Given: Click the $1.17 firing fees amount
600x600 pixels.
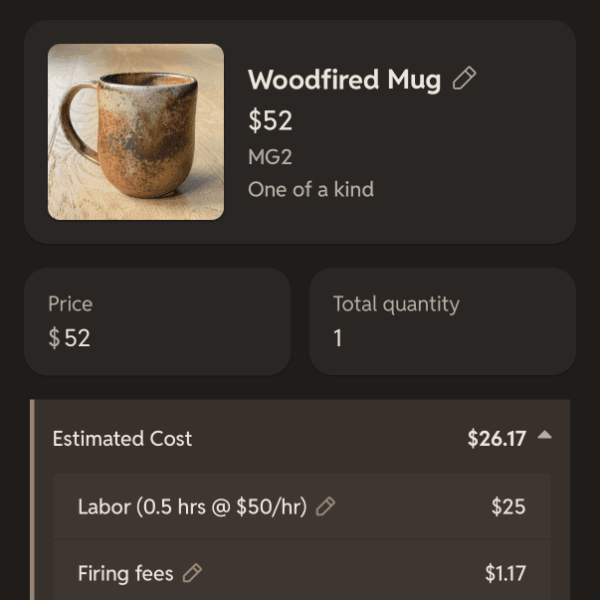Looking at the screenshot, I should (505, 573).
